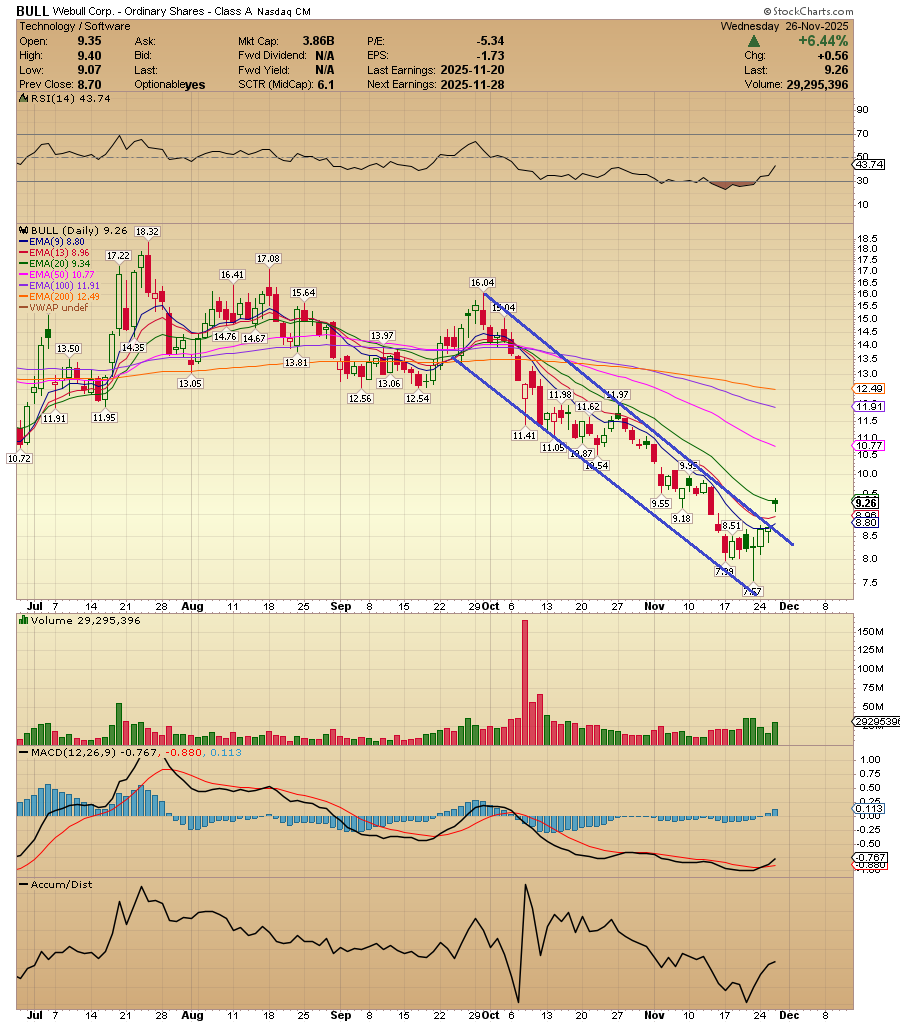Select the candlestick icon beside BULL (Daily)
The height and width of the screenshot is (1023, 900).
tap(22, 229)
